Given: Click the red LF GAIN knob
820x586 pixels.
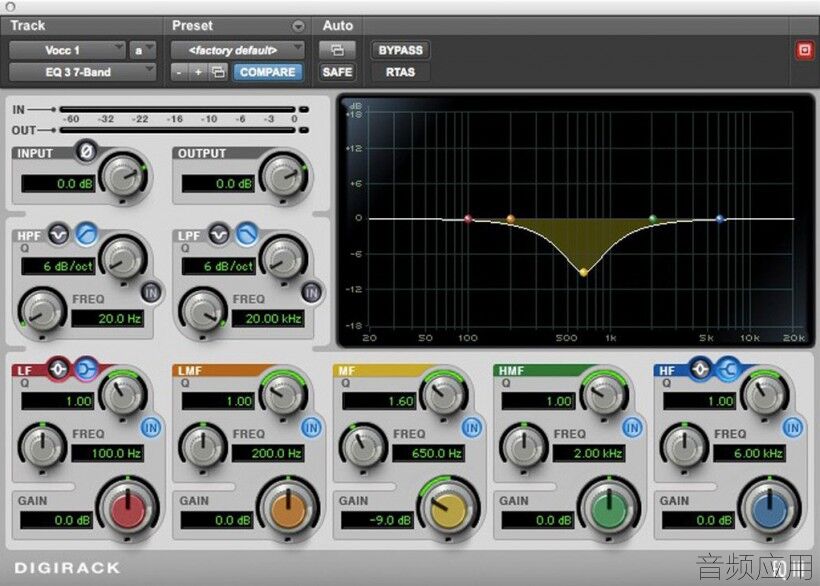Looking at the screenshot, I should click(128, 507).
